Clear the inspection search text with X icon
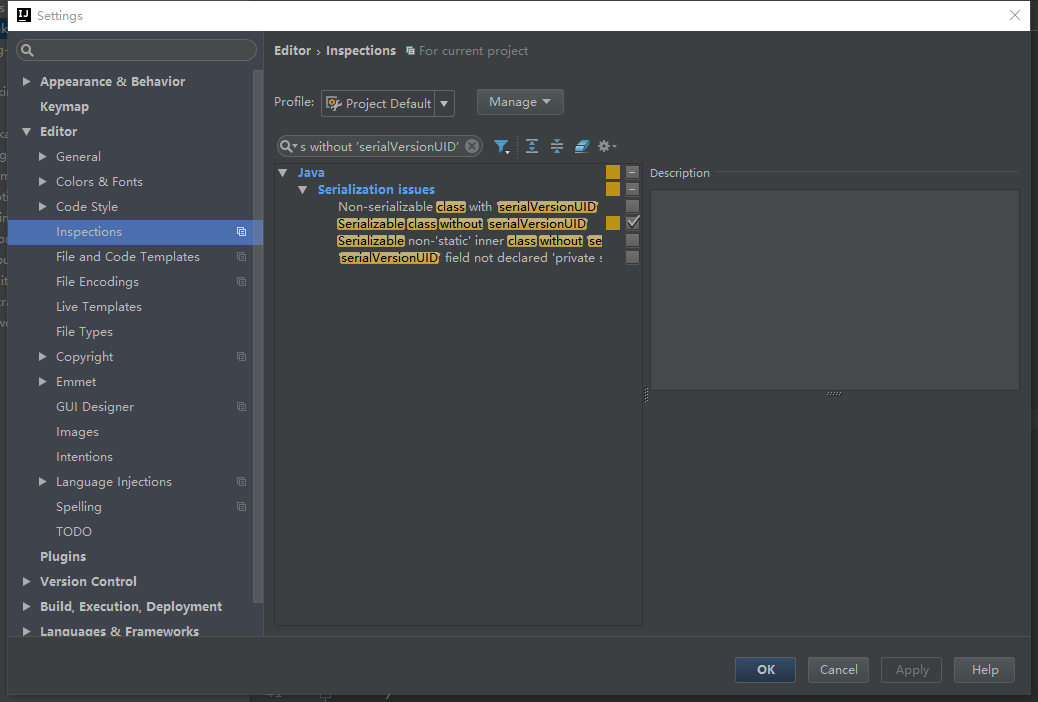This screenshot has width=1038, height=702. 471,146
